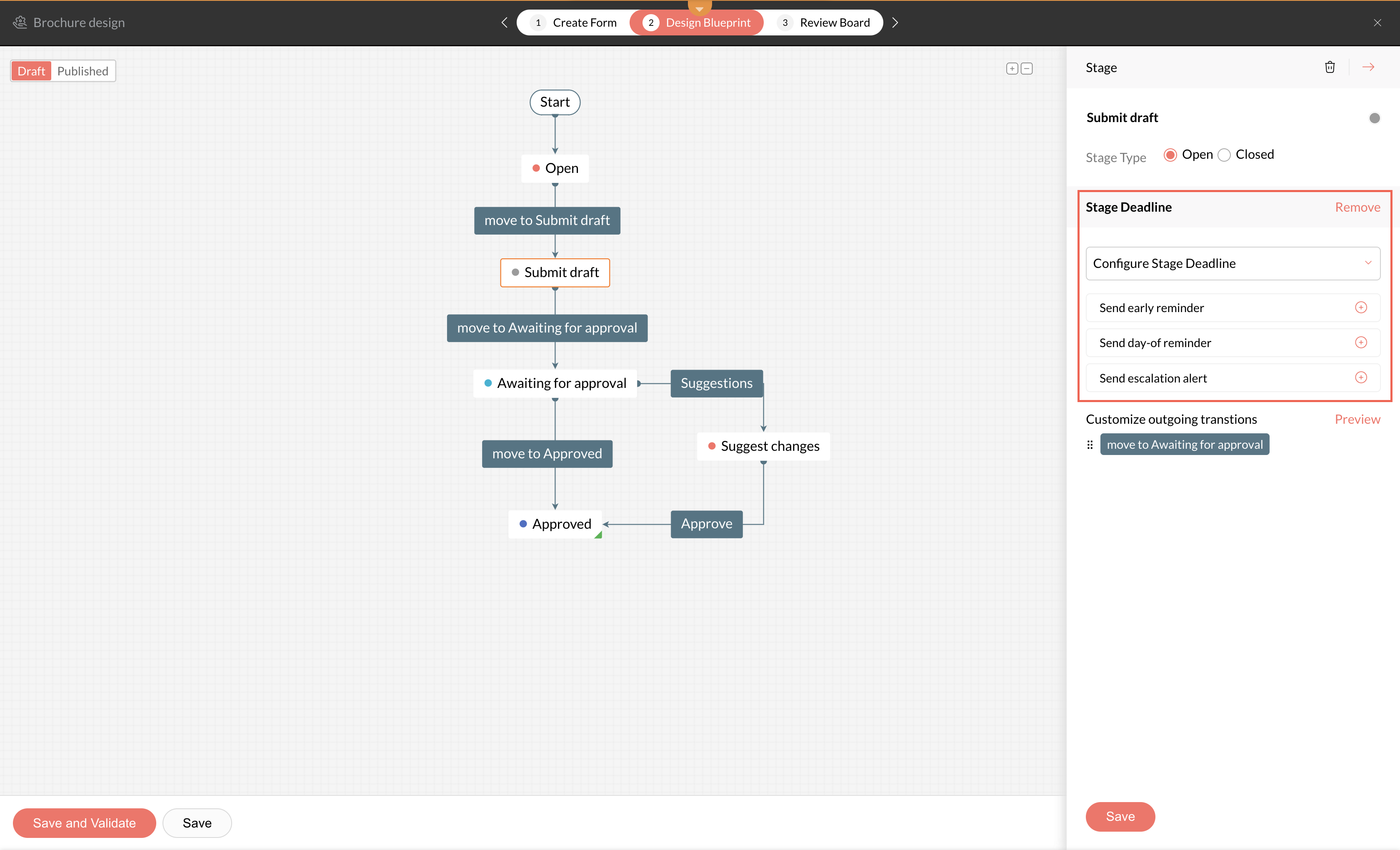The image size is (1400, 850).
Task: Switch to the Published blueprint view
Action: pyautogui.click(x=82, y=71)
